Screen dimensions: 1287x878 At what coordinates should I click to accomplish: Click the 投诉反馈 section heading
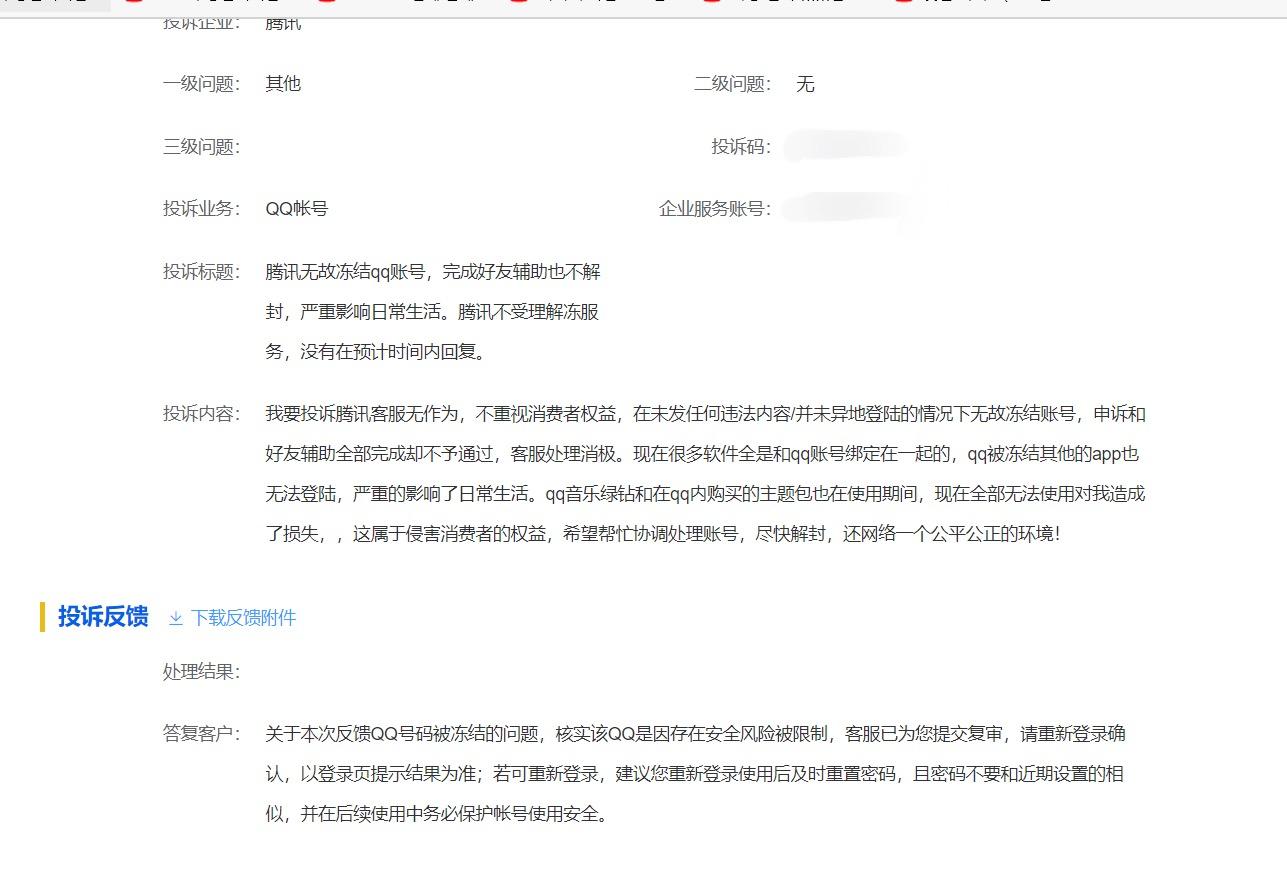coord(103,617)
